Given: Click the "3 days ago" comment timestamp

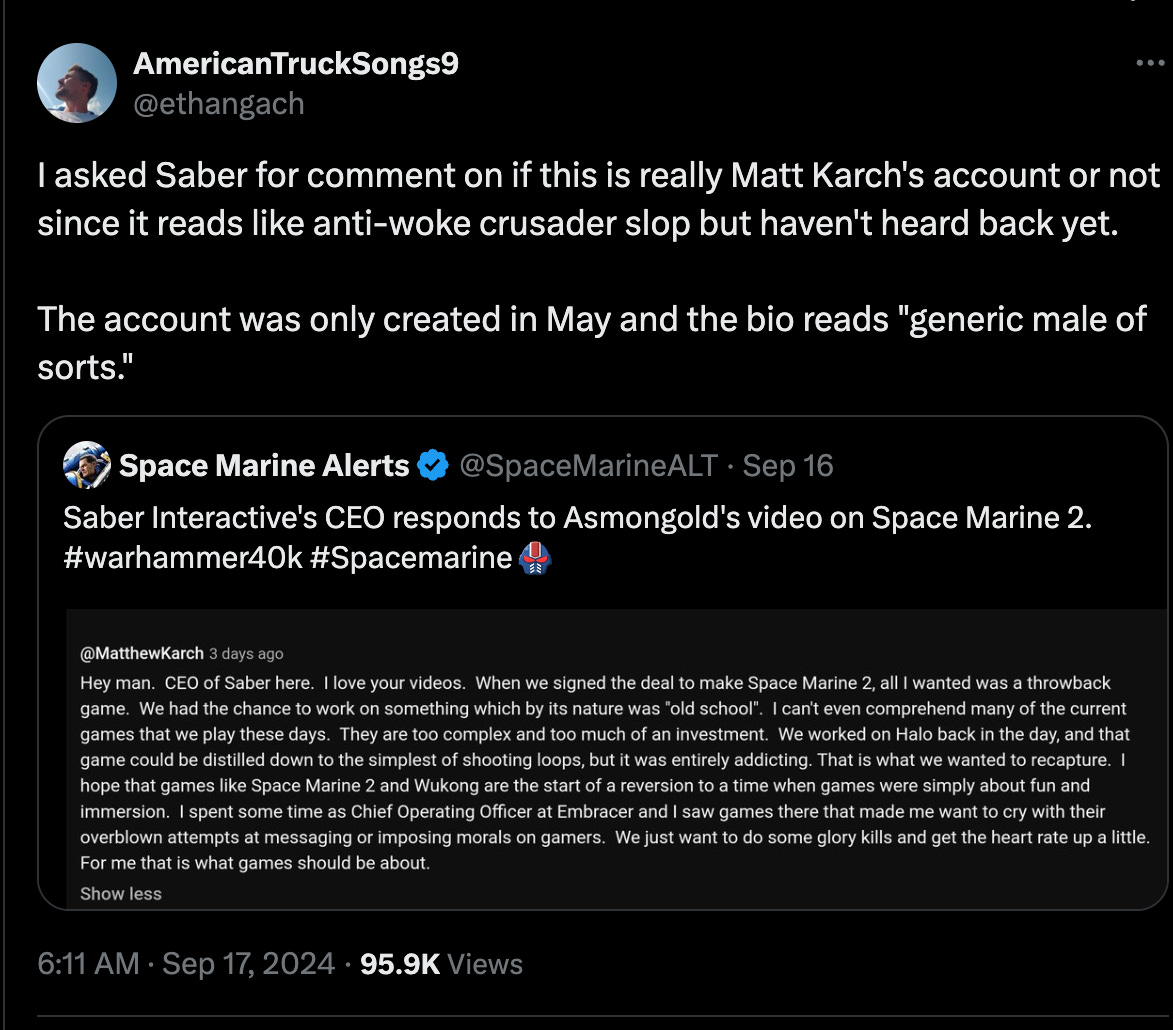Looking at the screenshot, I should point(246,653).
